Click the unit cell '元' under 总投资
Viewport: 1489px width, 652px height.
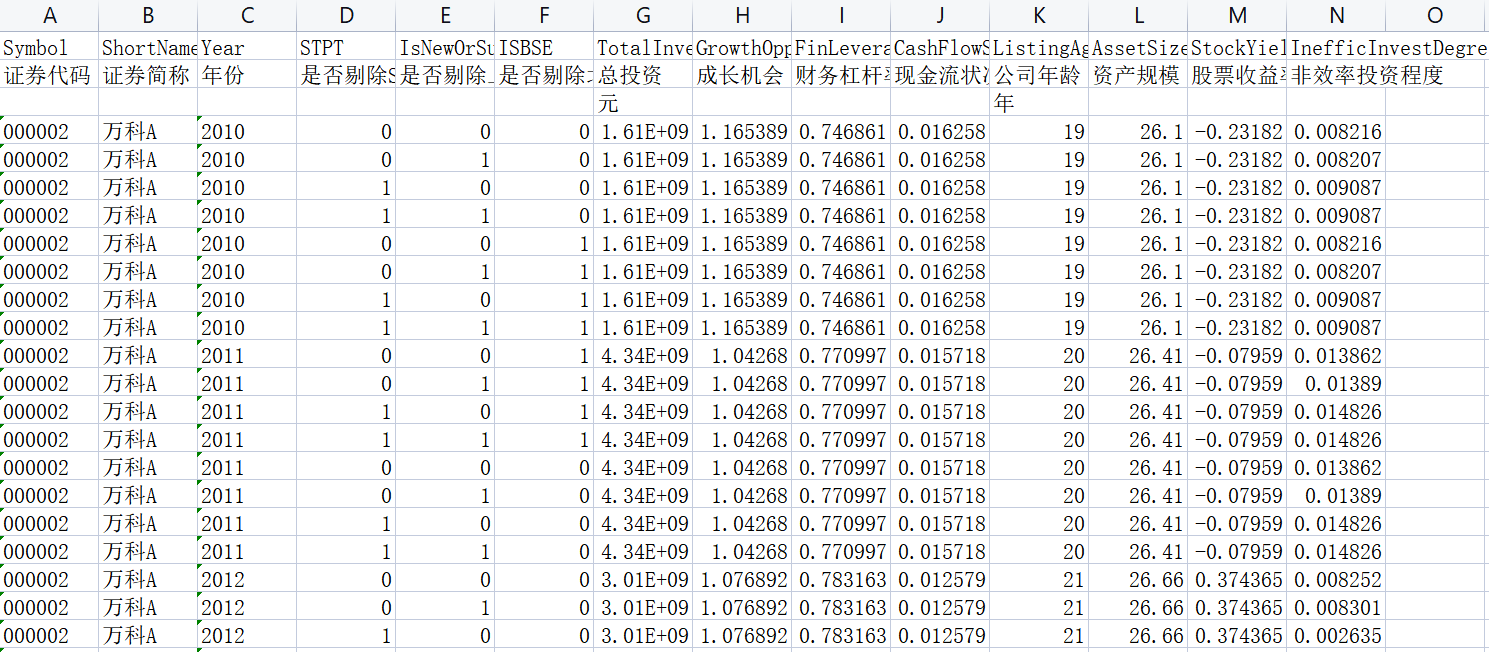point(644,103)
